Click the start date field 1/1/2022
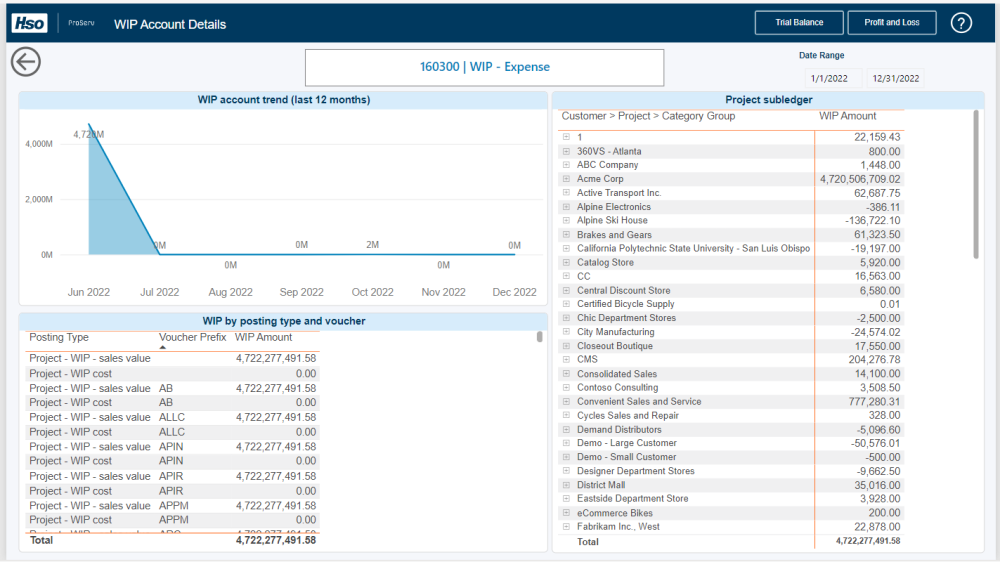 pyautogui.click(x=830, y=78)
